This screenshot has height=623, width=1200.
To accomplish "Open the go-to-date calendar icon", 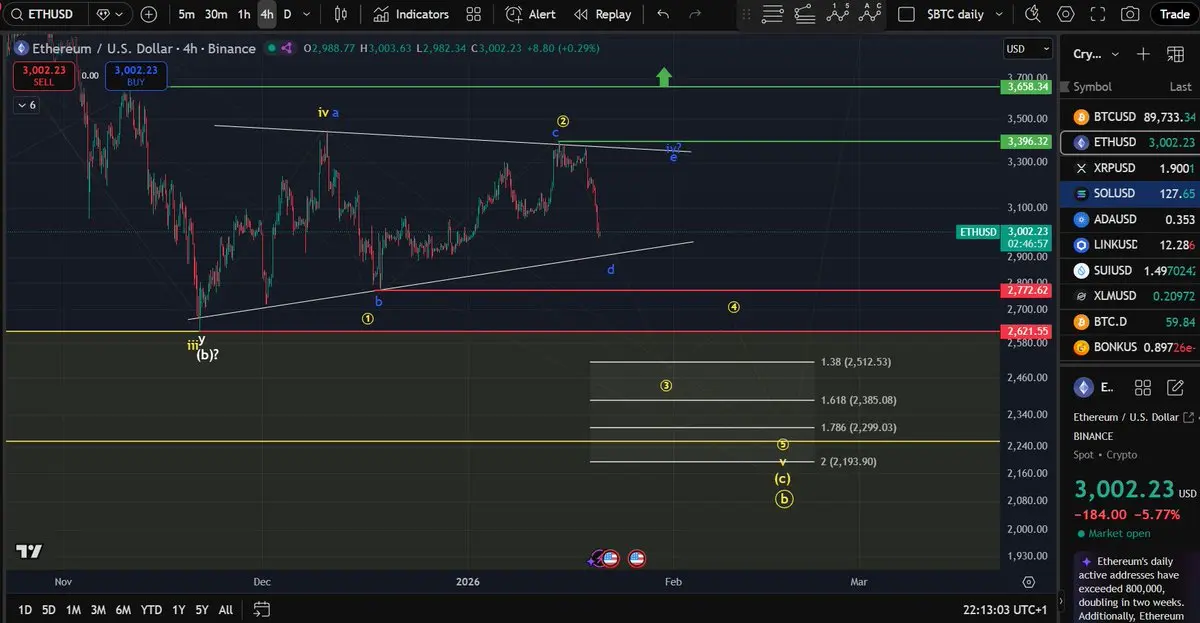I will pos(261,609).
